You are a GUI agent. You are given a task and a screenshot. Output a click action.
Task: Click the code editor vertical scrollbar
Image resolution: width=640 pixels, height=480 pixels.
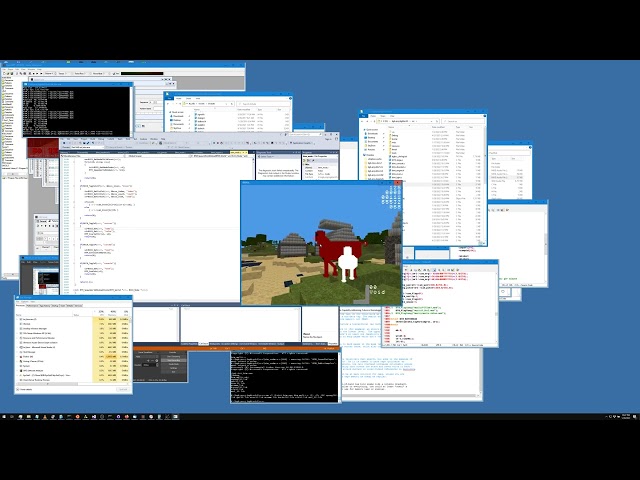coord(253,169)
